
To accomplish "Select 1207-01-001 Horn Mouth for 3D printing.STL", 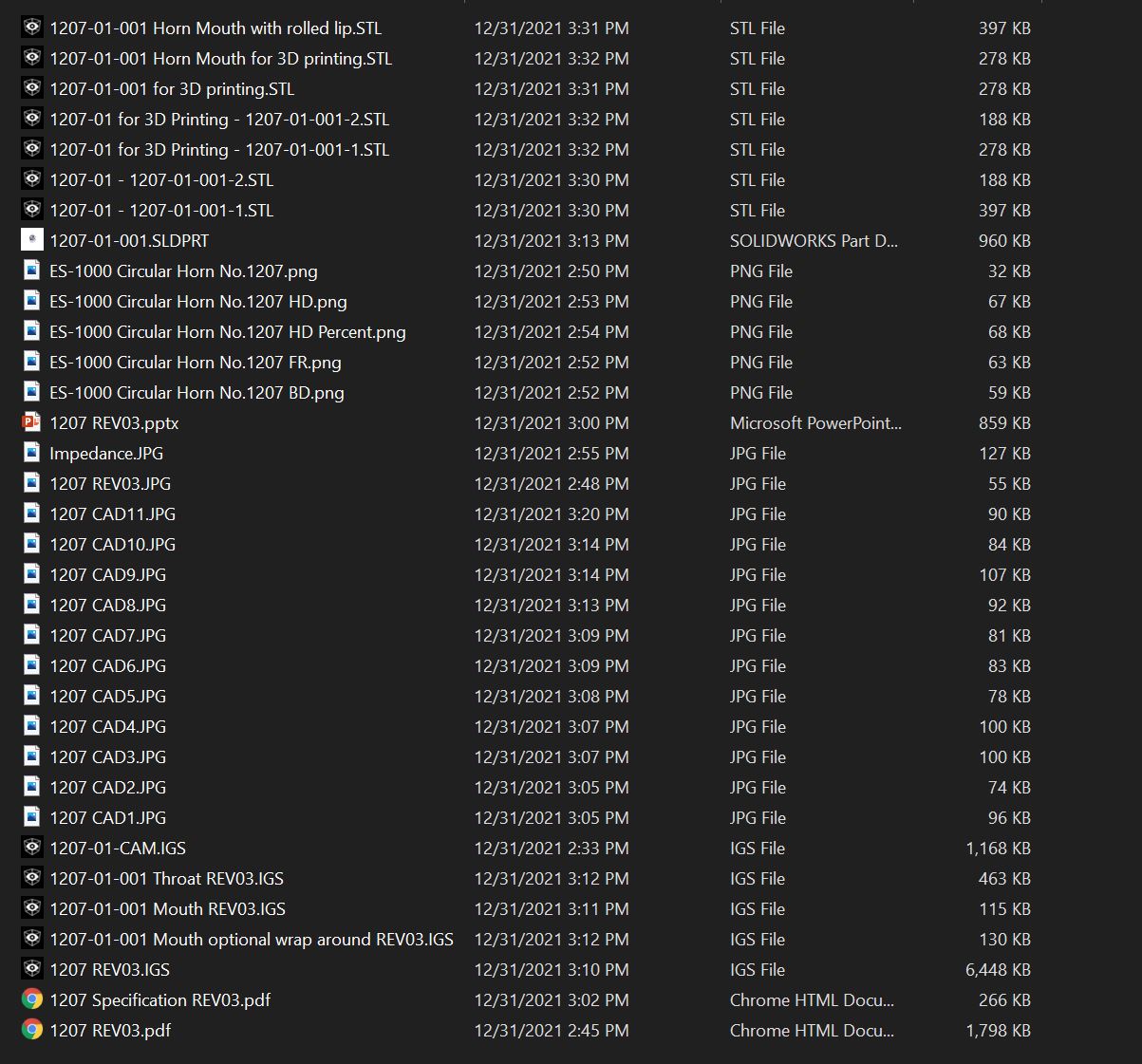I will pyautogui.click(x=220, y=59).
